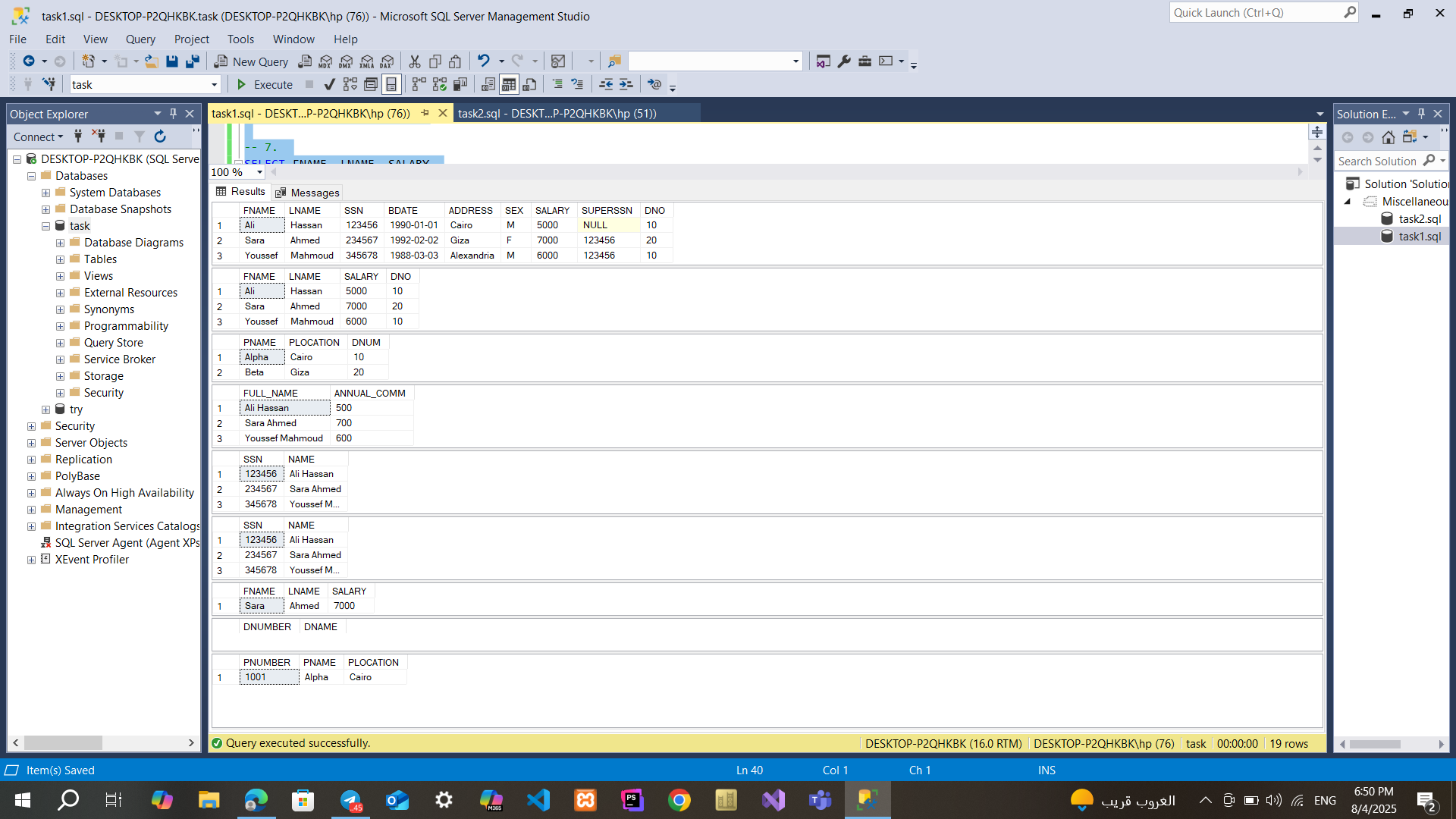The height and width of the screenshot is (819, 1456).
Task: Click the Undo arrow icon
Action: (483, 61)
